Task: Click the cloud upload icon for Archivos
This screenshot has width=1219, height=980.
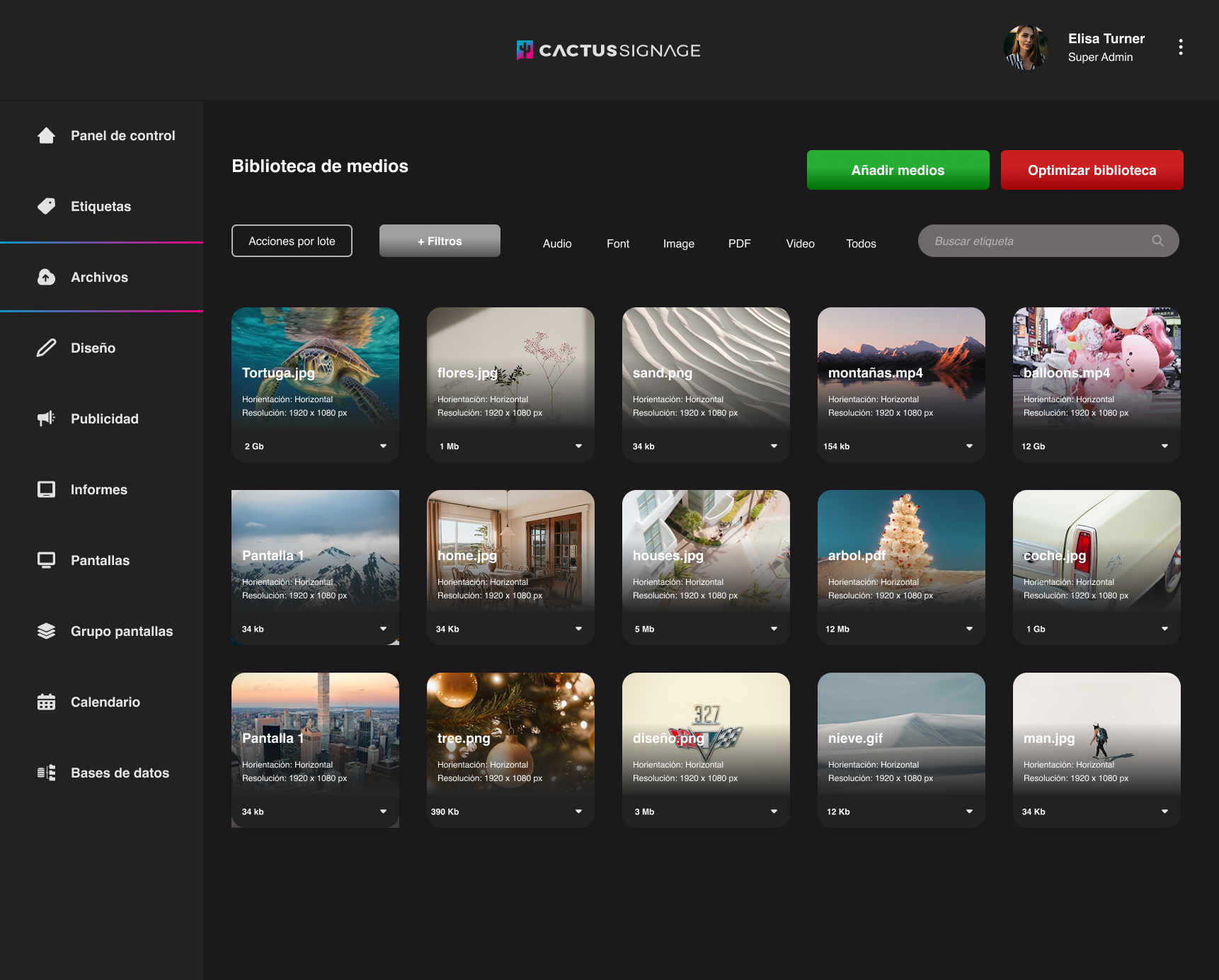Action: pyautogui.click(x=46, y=277)
